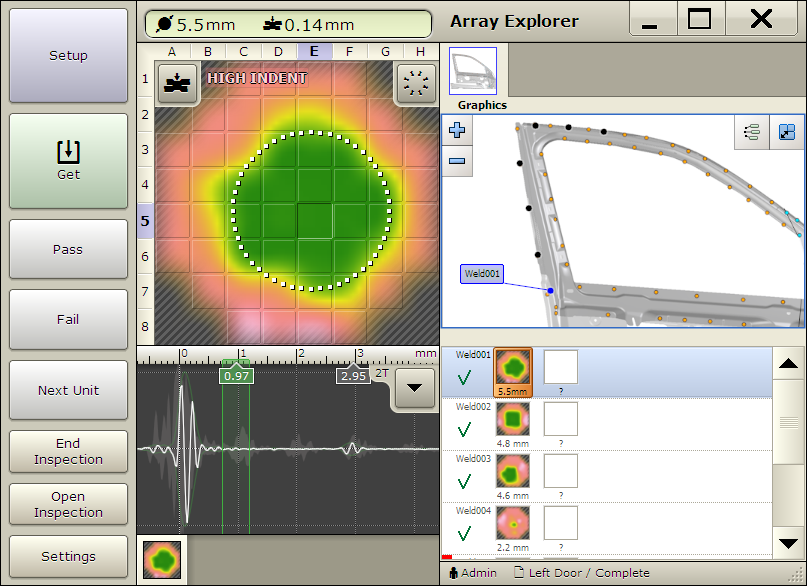Click the indentation icon on the weld map
Screen dimensions: 807x586
pyautogui.click(x=176, y=85)
